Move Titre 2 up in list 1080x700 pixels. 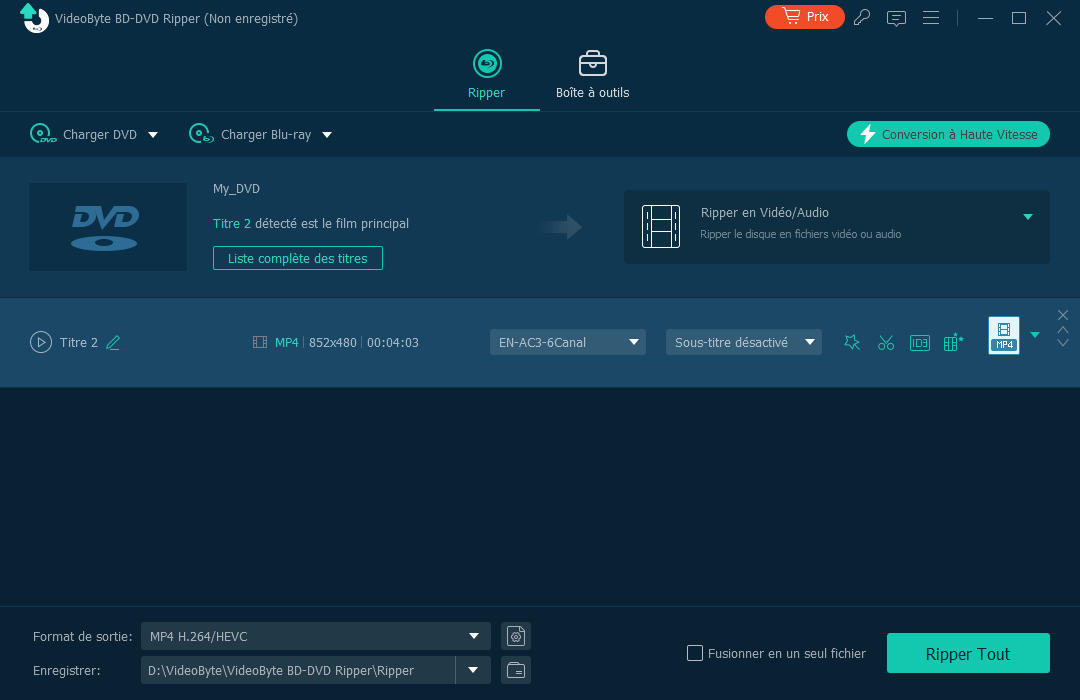click(x=1063, y=330)
